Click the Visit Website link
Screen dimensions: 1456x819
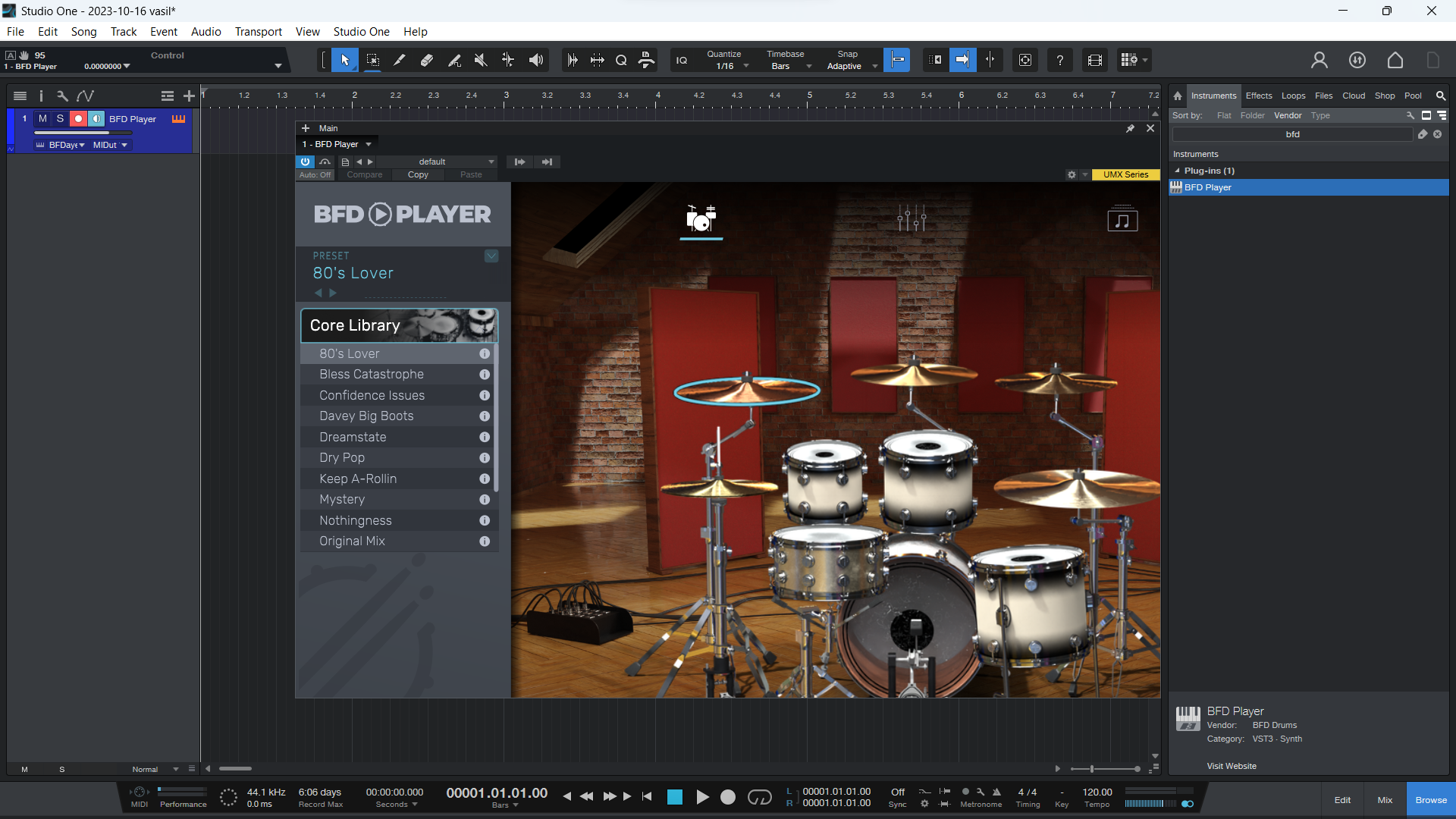coord(1232,766)
